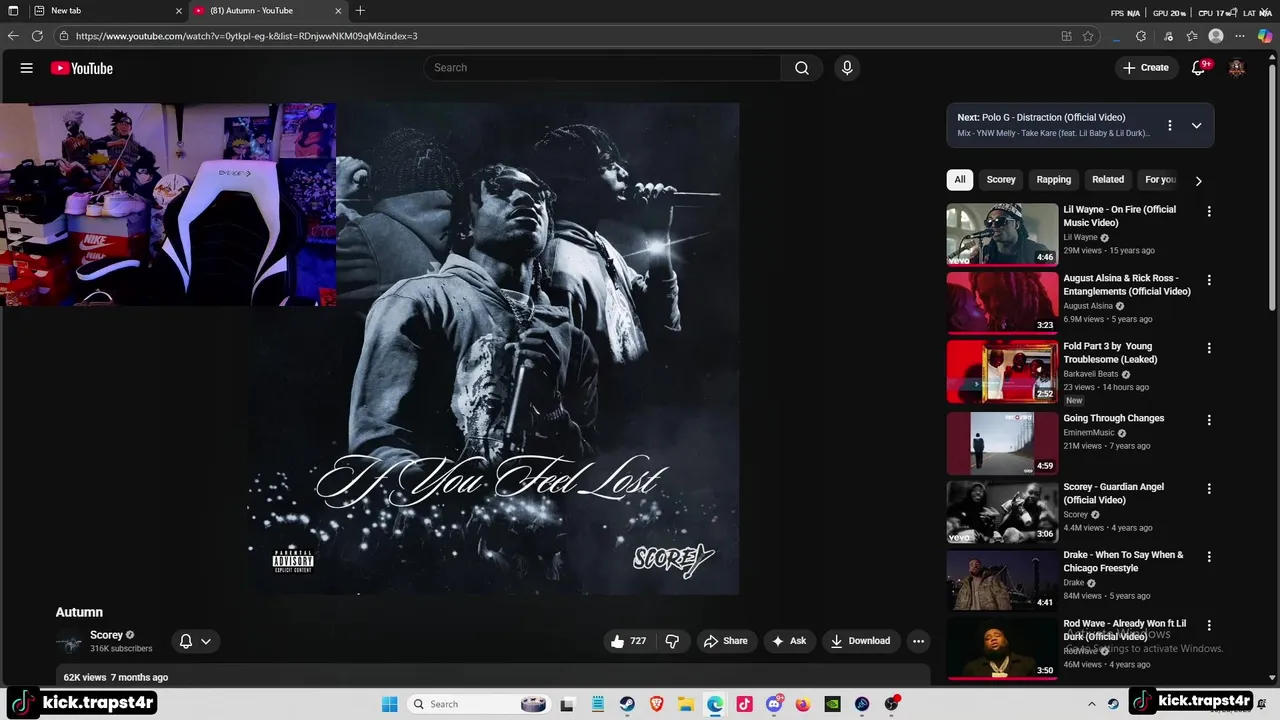Open Scorey Guardian Angel video title
This screenshot has width=1280, height=720.
click(1113, 494)
